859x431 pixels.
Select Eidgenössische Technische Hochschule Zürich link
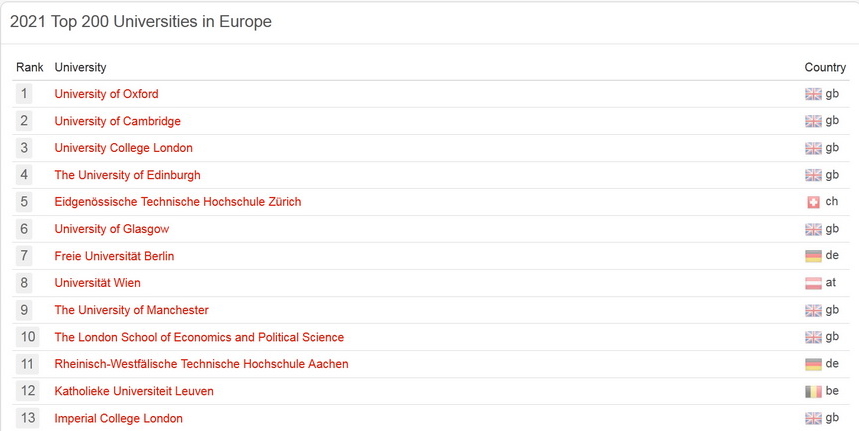coord(177,202)
